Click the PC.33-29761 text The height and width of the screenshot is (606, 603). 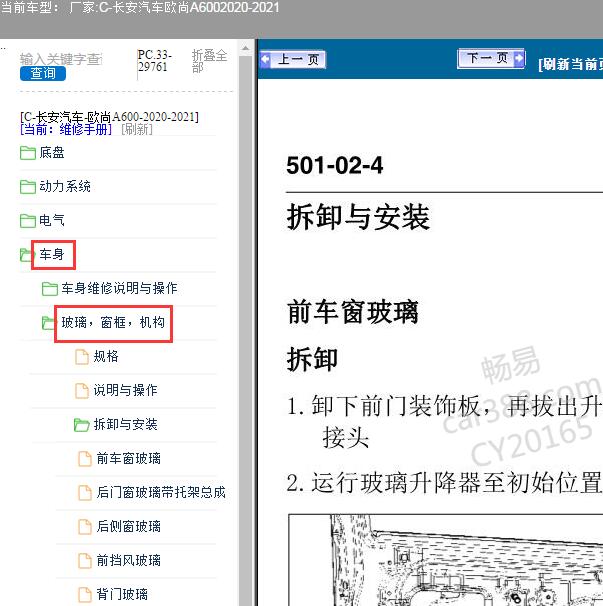155,61
